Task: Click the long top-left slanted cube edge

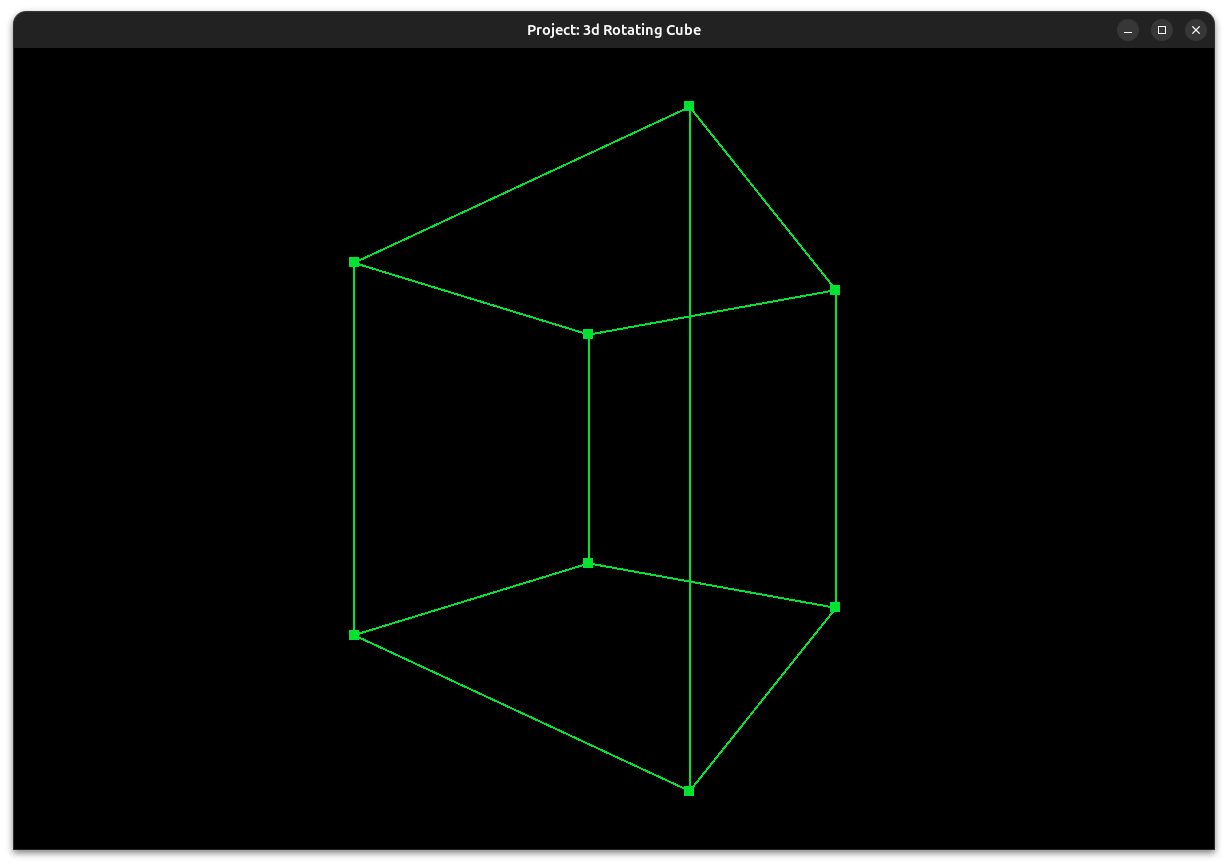Action: point(520,184)
